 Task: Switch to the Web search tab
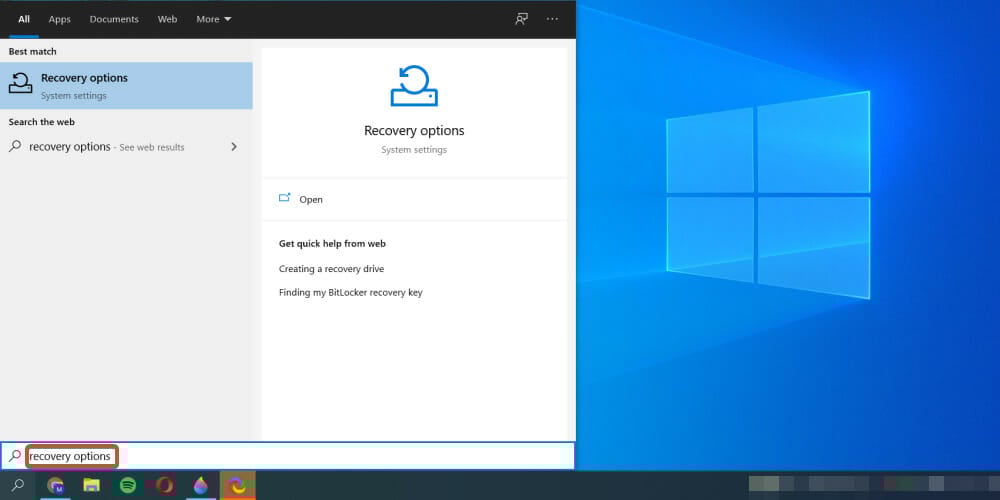click(x=168, y=19)
